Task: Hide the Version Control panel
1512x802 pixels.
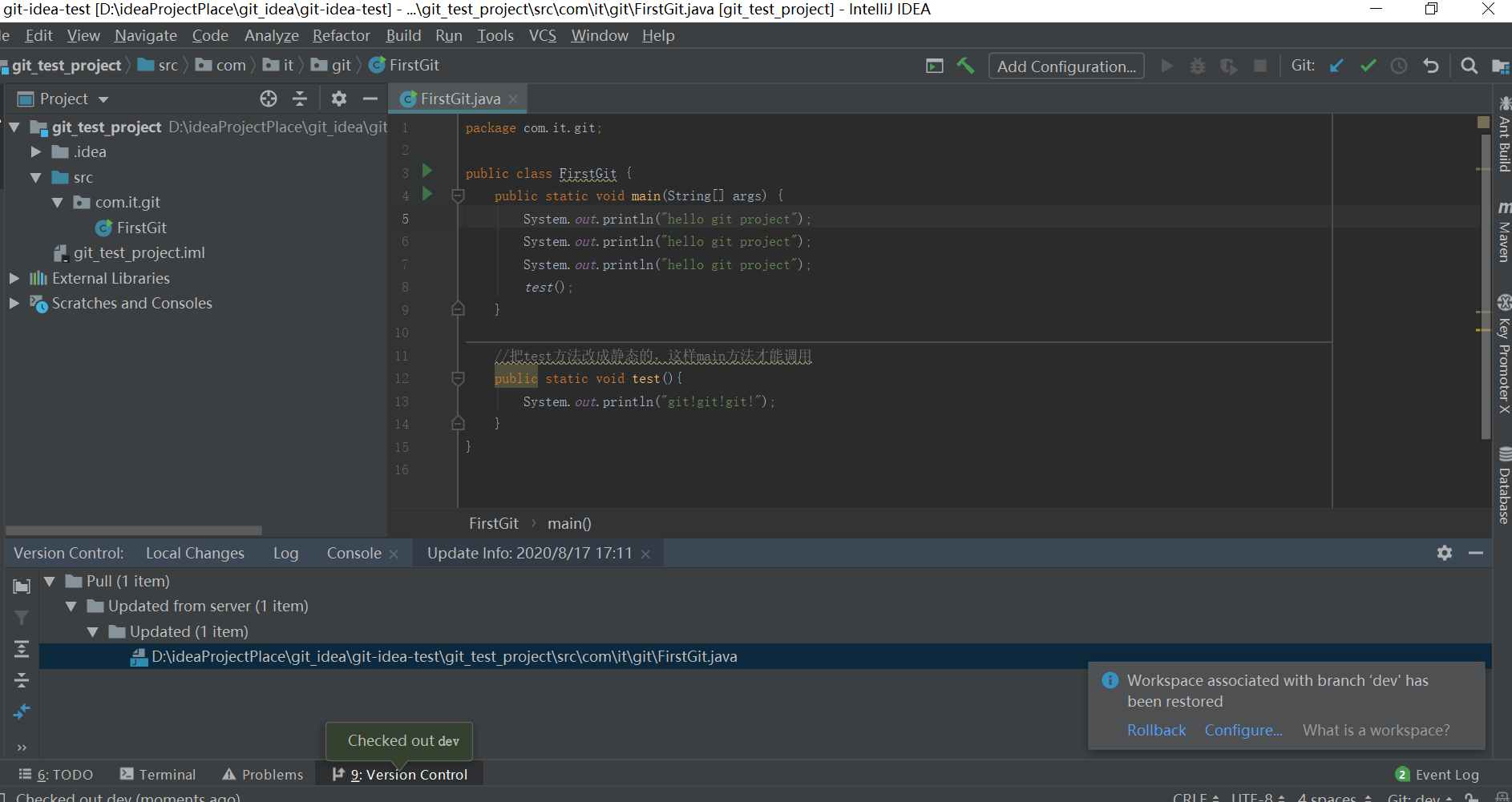Action: click(x=1476, y=553)
